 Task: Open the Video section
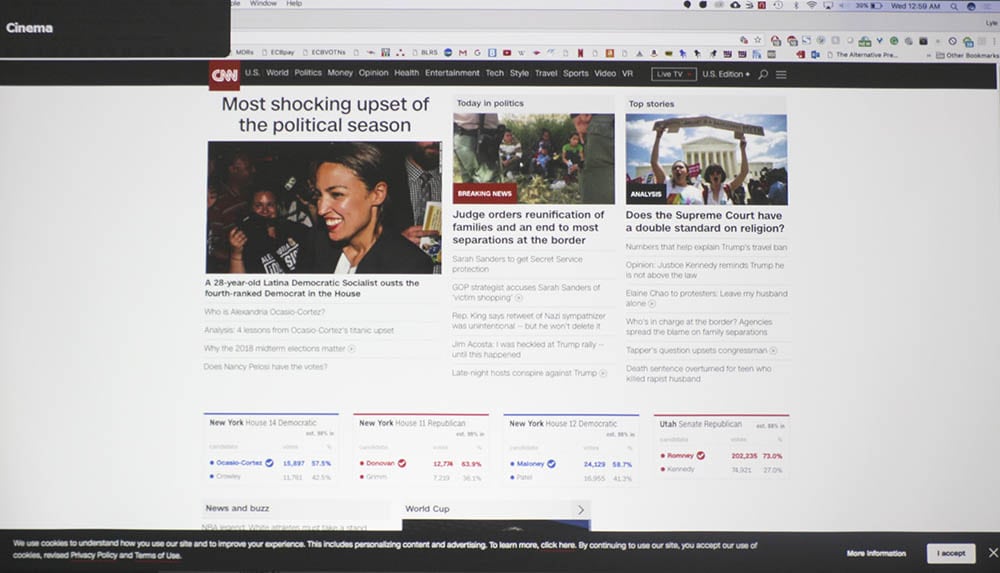pos(605,73)
